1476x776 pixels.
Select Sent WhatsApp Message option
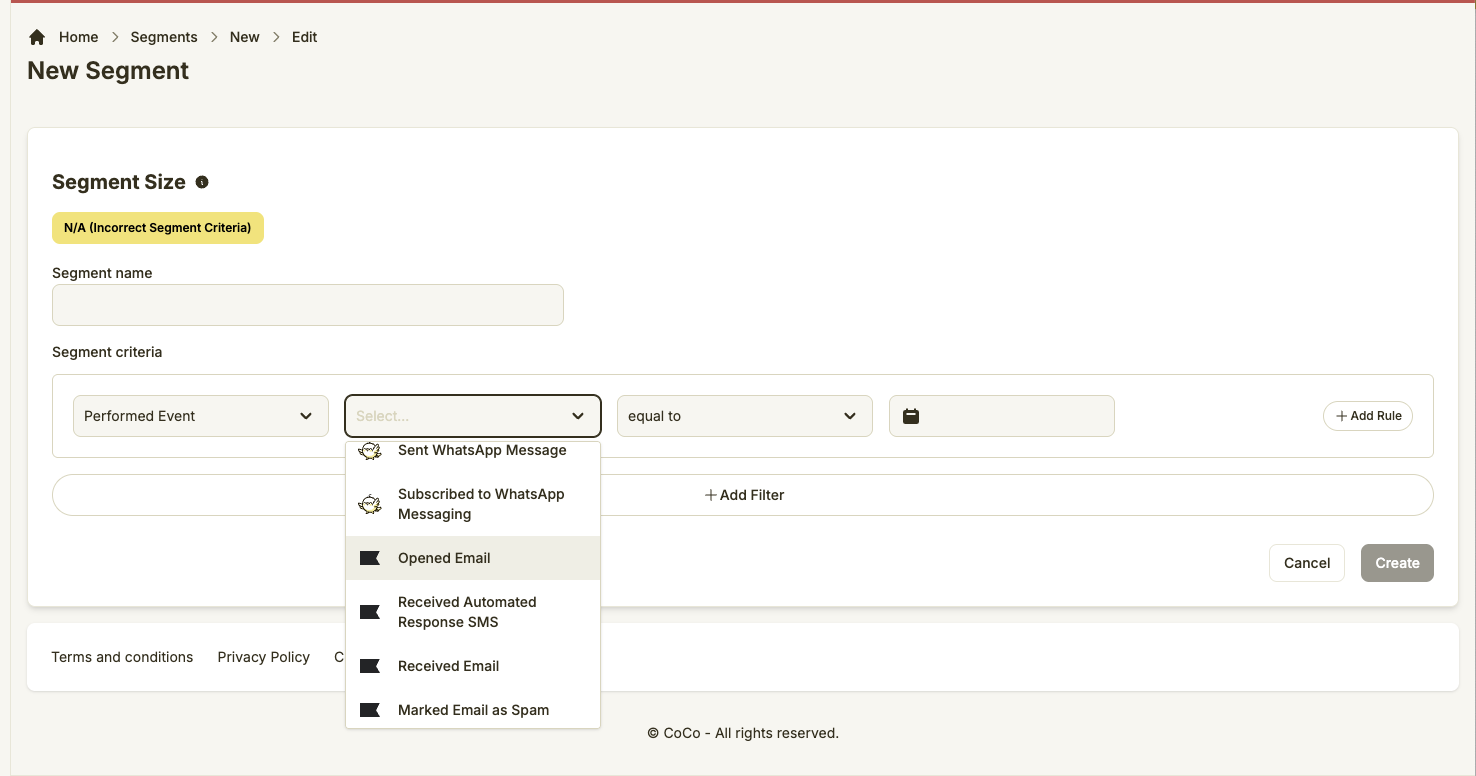pos(482,451)
